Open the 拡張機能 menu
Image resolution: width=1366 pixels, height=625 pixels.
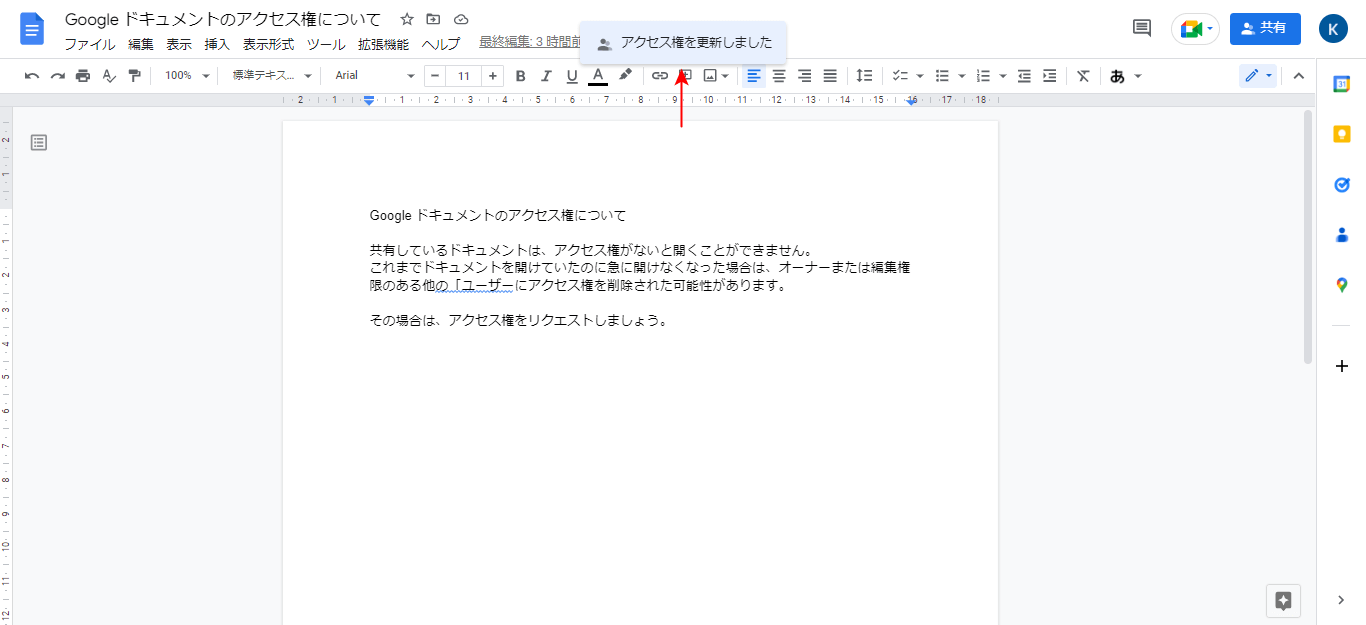tap(383, 44)
